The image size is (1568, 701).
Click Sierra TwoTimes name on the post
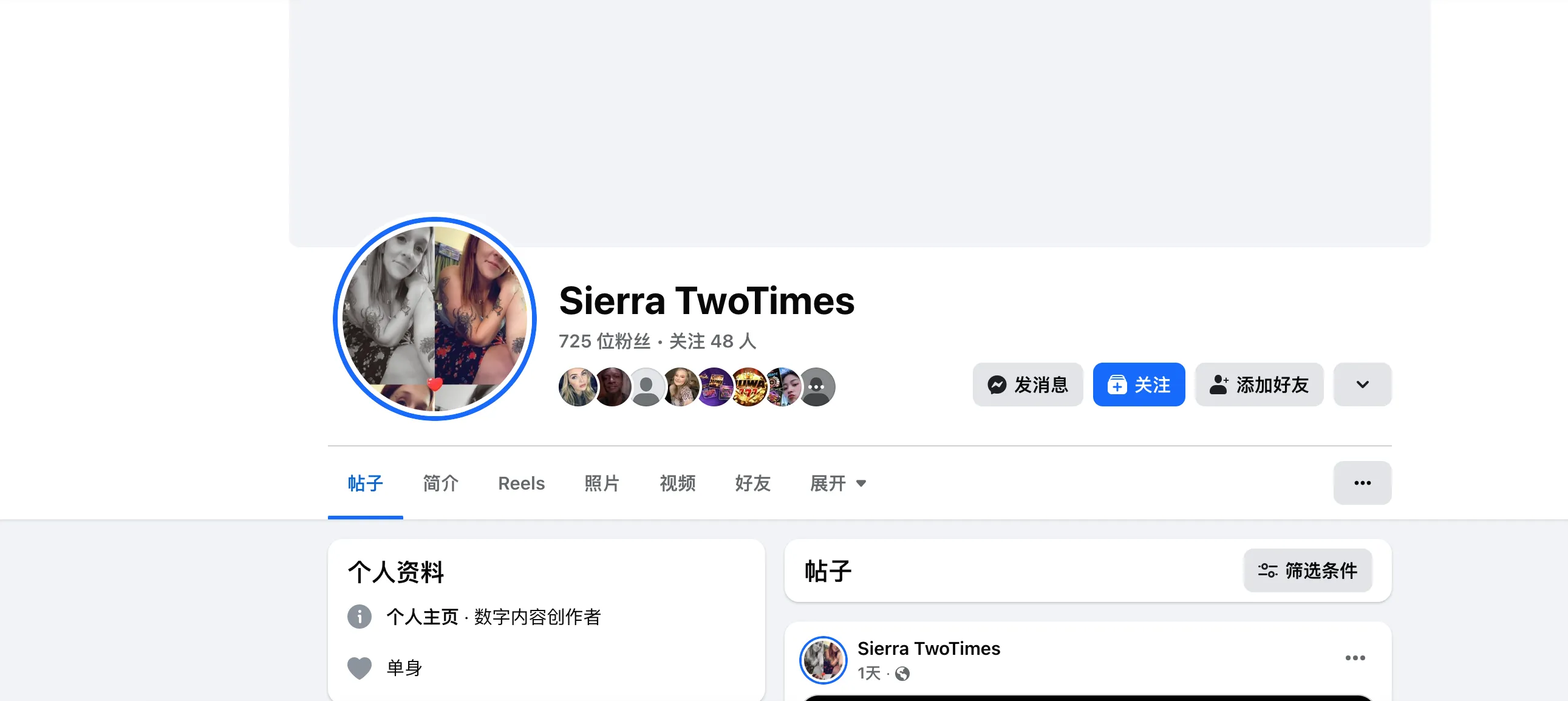click(x=929, y=648)
